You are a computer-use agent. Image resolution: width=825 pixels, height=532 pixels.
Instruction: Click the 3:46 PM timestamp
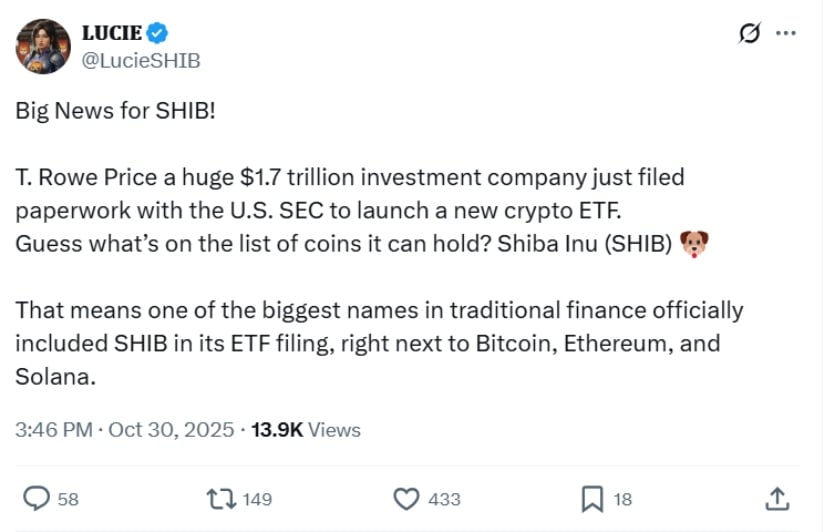click(52, 430)
